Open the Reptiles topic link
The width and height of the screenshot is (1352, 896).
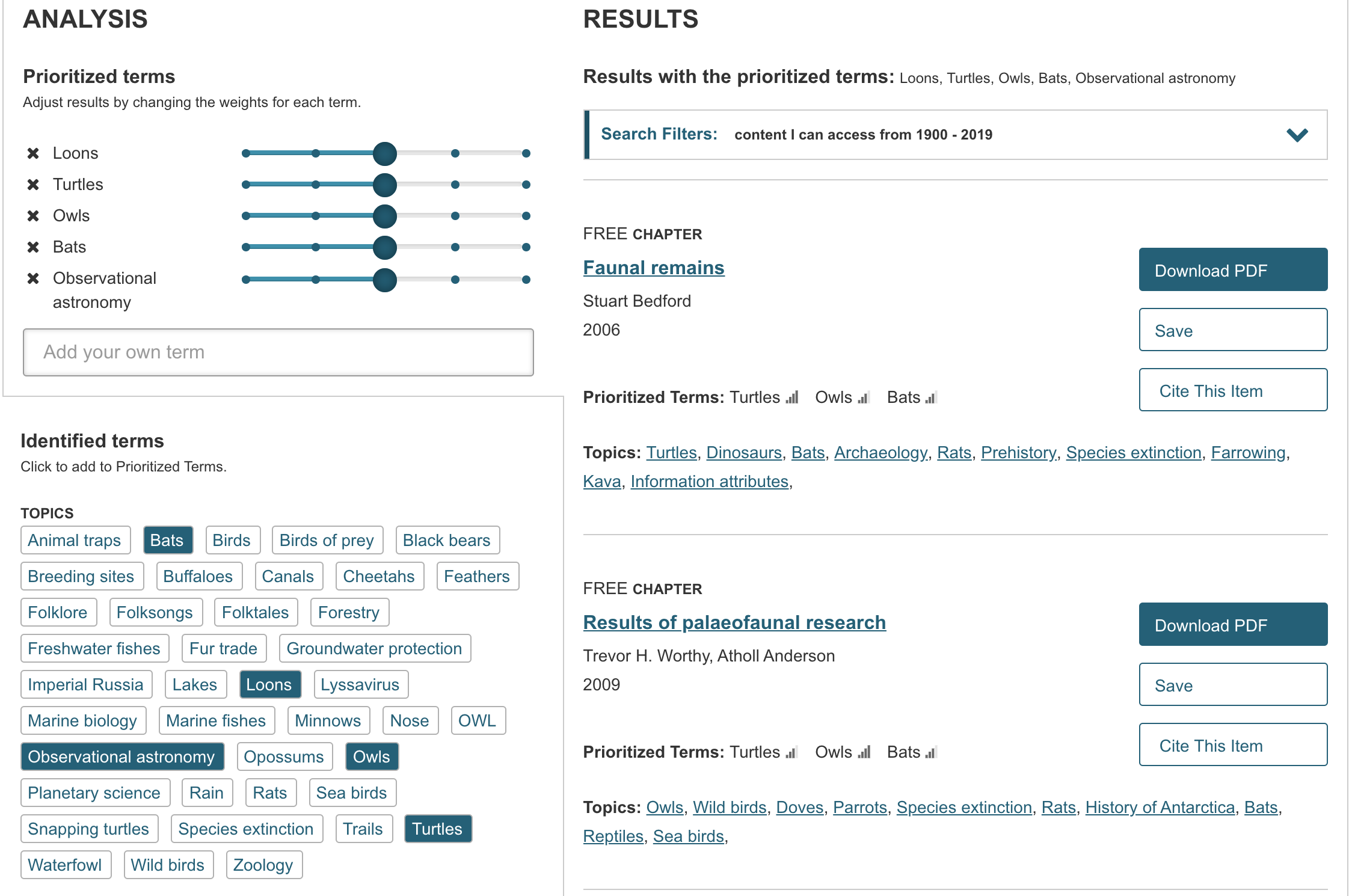pos(613,836)
